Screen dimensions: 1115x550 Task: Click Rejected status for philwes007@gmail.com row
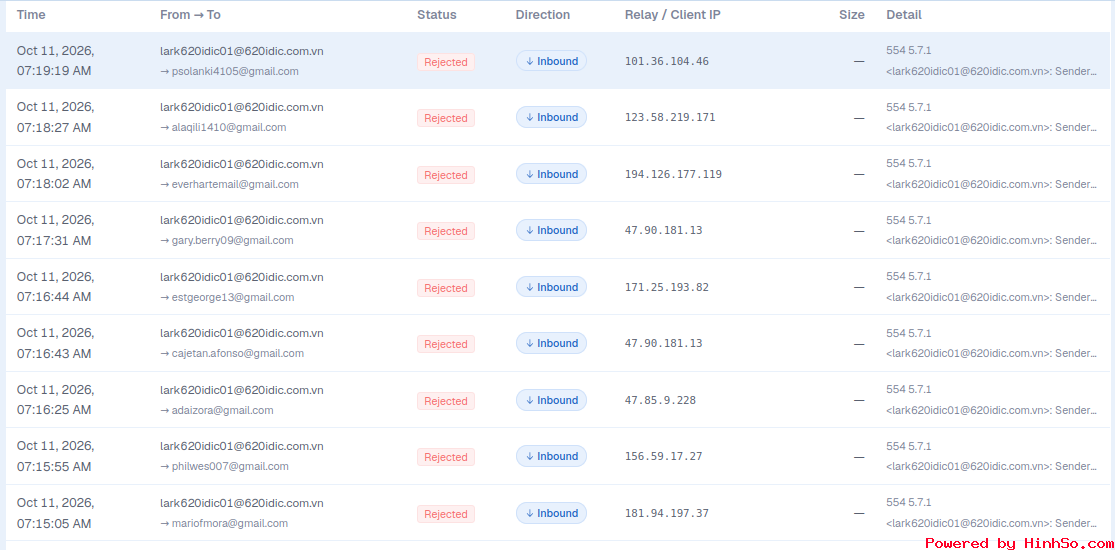click(x=446, y=458)
